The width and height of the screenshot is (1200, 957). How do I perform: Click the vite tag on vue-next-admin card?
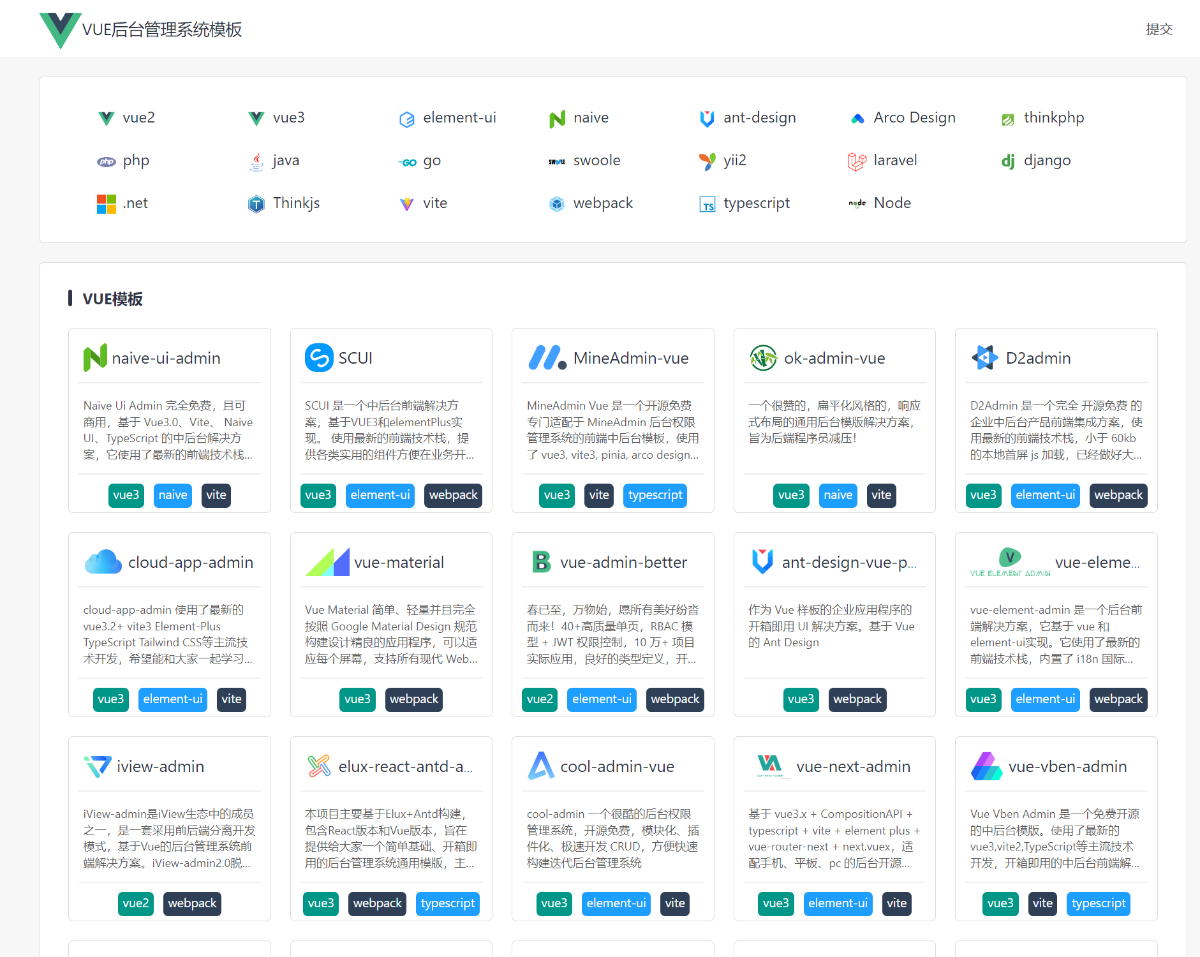pos(897,903)
